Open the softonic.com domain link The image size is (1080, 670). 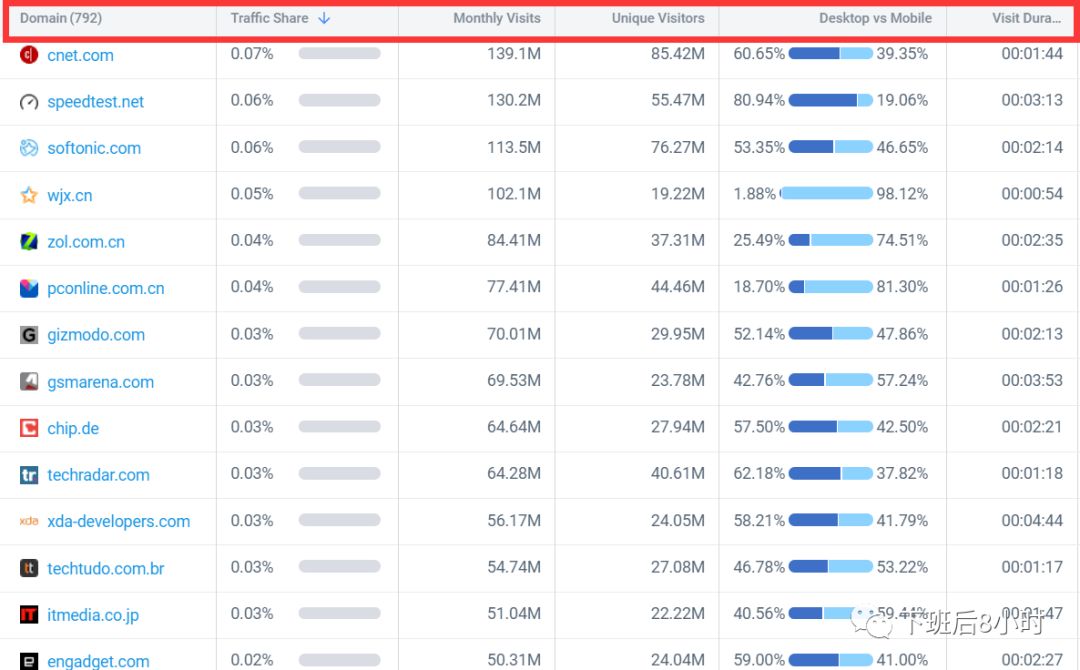(94, 148)
